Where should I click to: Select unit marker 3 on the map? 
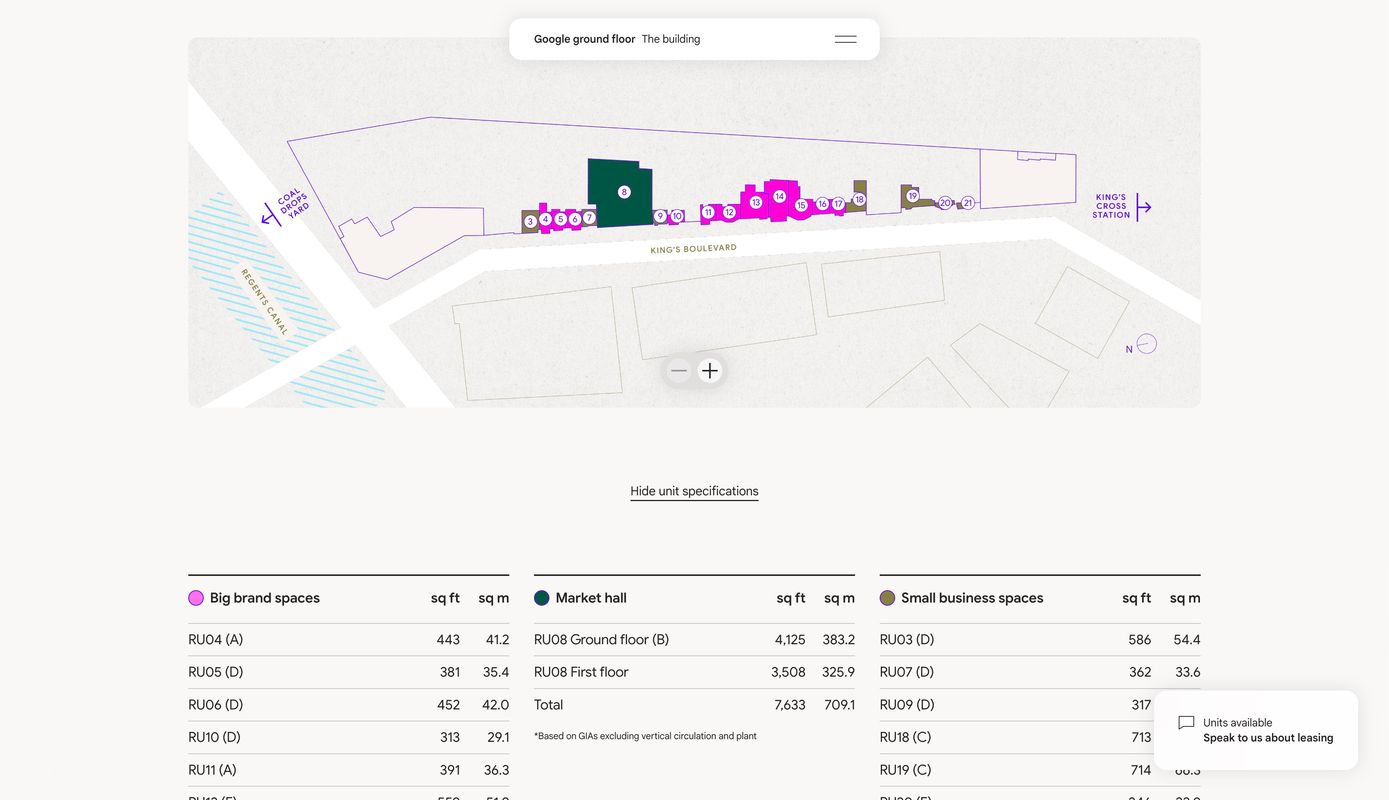click(x=530, y=222)
